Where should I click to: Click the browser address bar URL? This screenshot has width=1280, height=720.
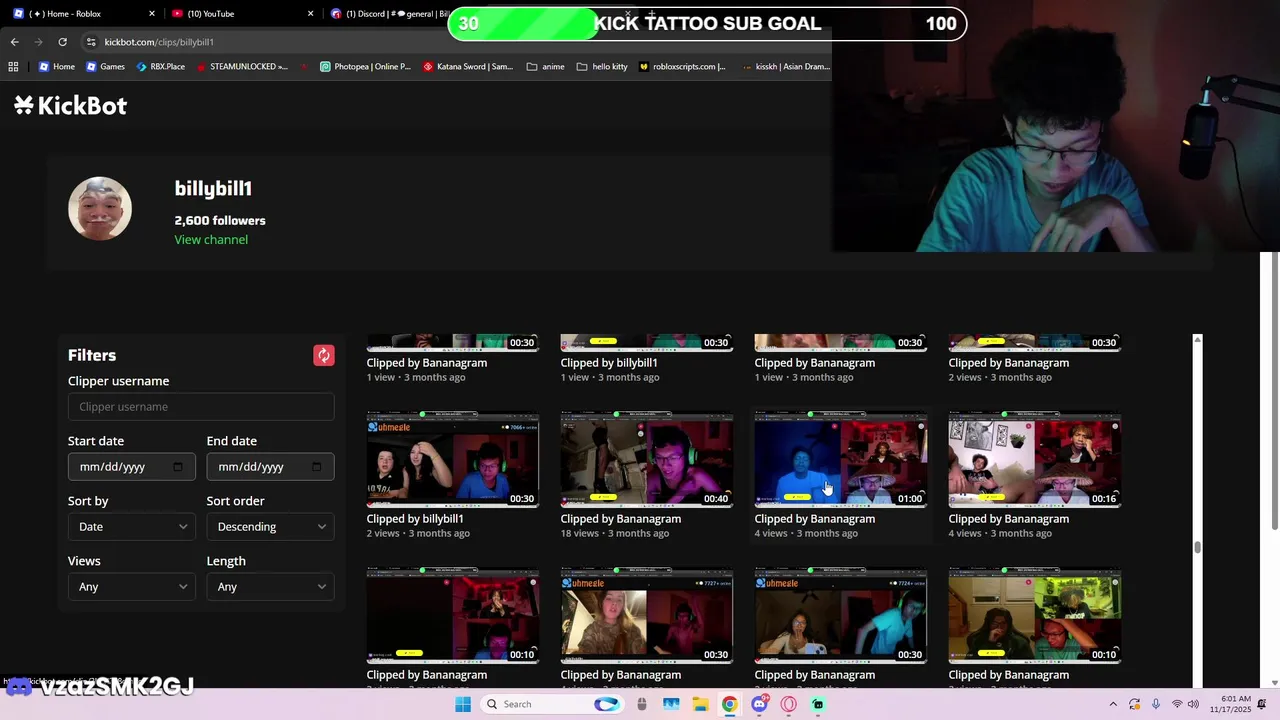159,42
